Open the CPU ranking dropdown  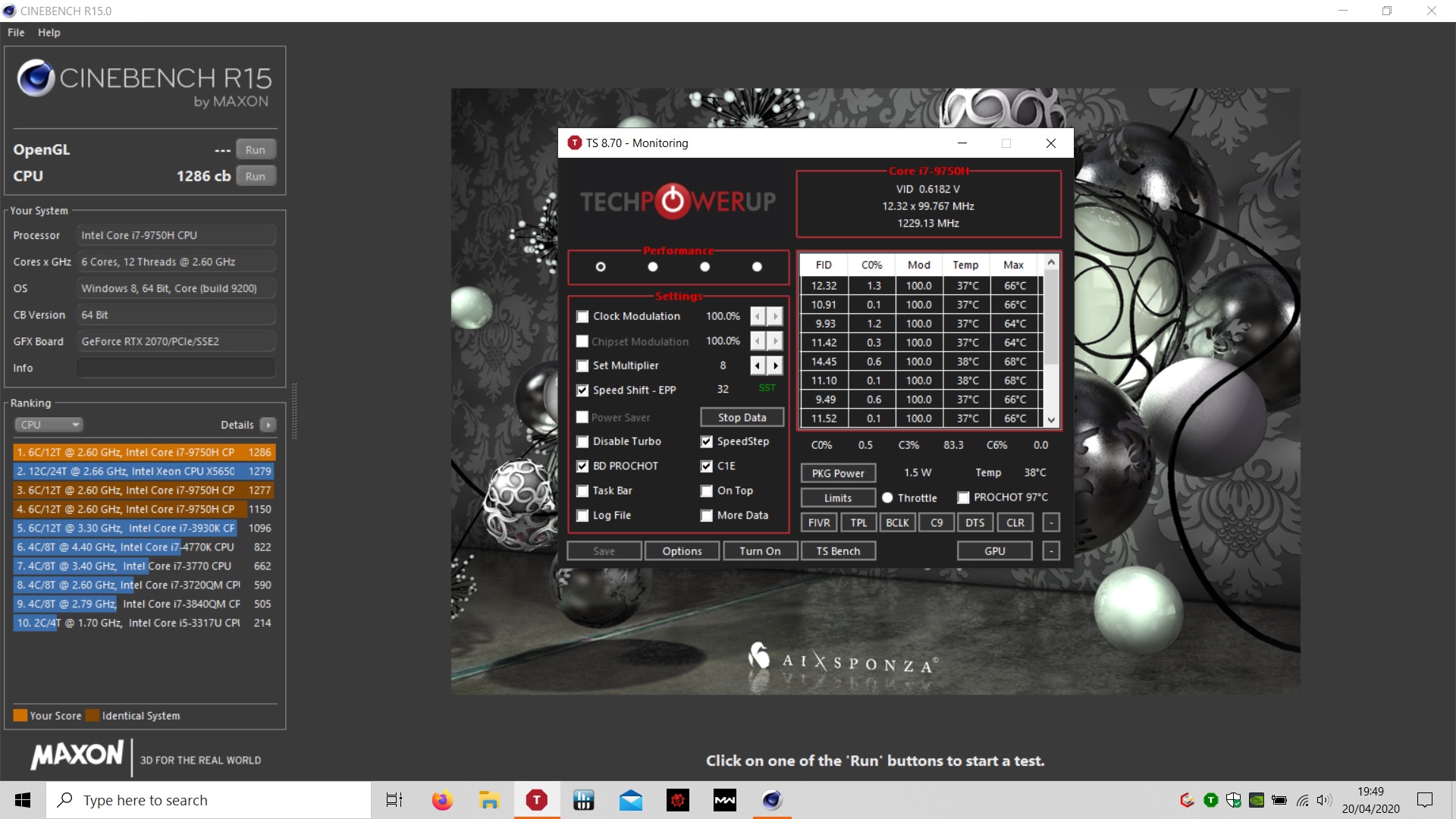(x=48, y=425)
